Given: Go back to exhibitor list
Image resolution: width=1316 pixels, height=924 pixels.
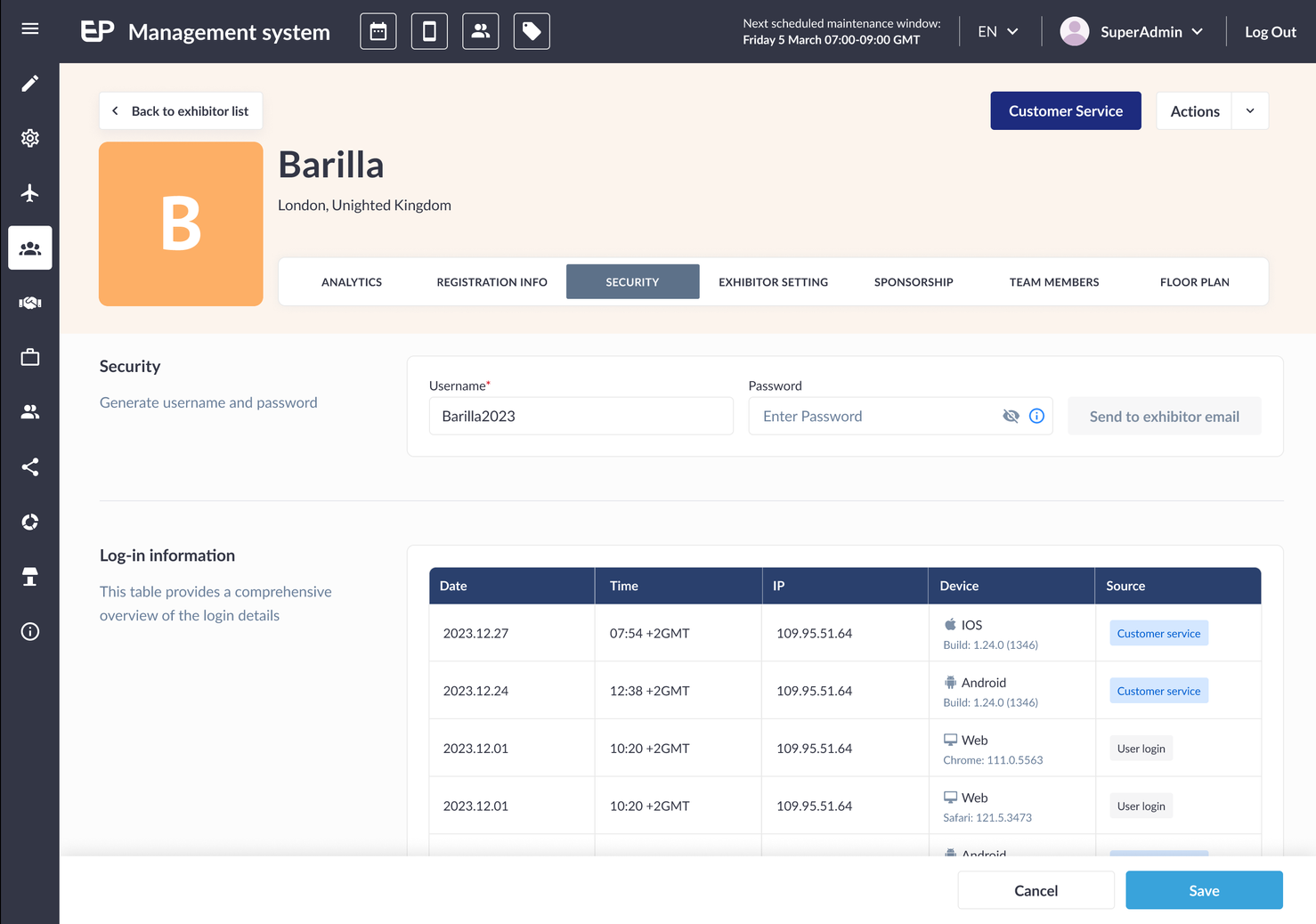Looking at the screenshot, I should 181,111.
